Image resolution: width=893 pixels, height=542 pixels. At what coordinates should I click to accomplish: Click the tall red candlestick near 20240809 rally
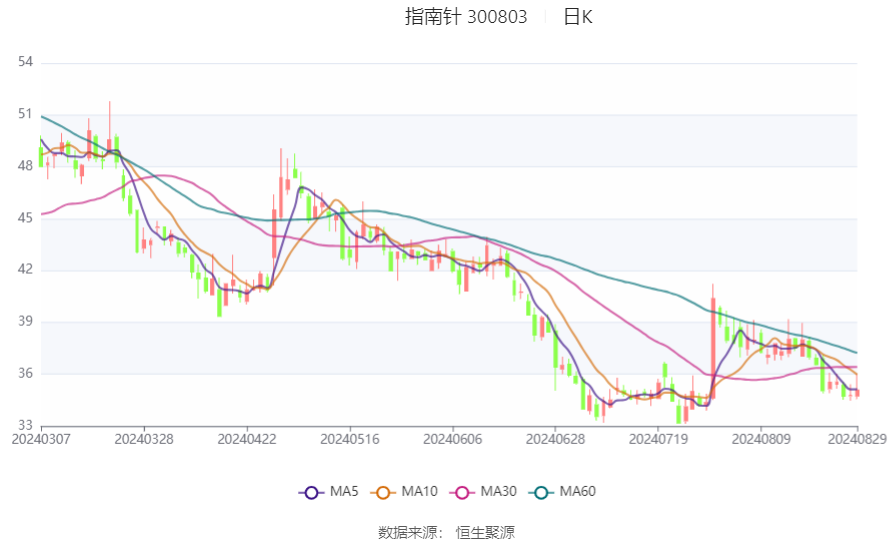pos(712,347)
